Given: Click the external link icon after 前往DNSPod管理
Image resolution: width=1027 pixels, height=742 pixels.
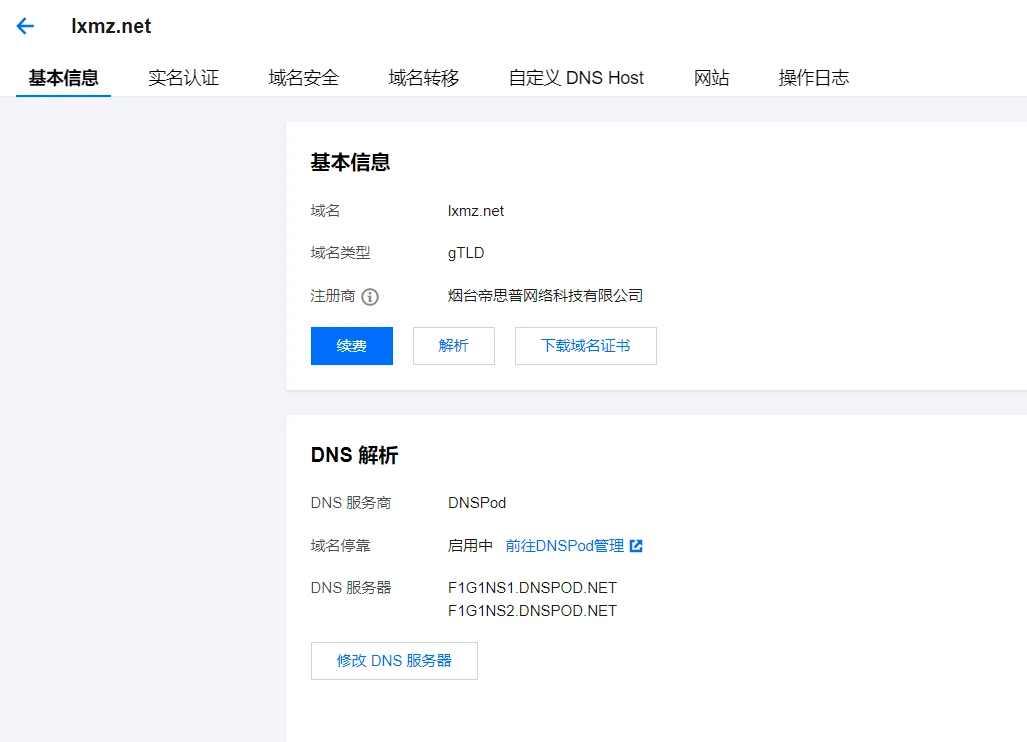Looking at the screenshot, I should point(636,546).
